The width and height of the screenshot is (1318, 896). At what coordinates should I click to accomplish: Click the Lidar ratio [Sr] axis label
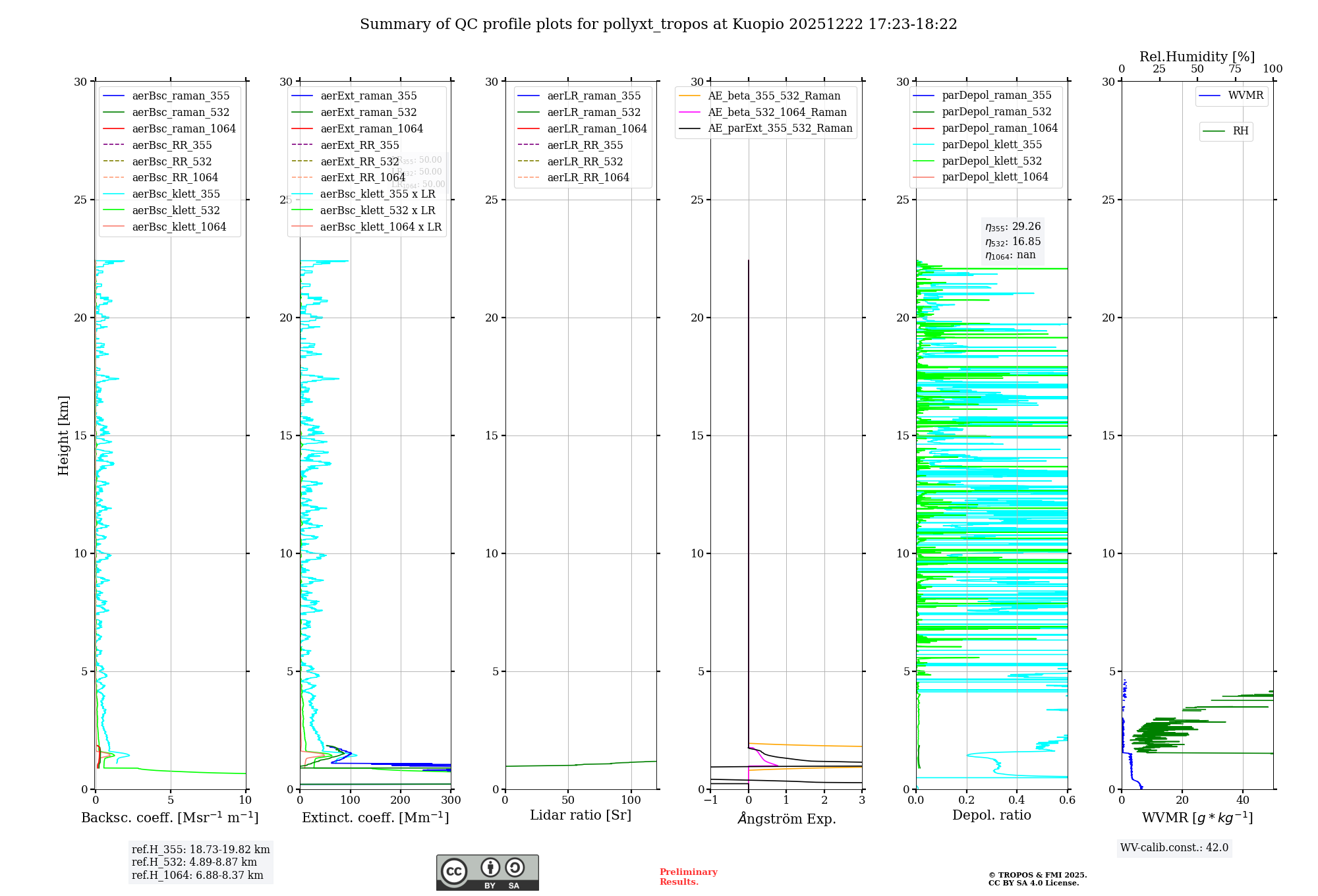click(x=580, y=816)
